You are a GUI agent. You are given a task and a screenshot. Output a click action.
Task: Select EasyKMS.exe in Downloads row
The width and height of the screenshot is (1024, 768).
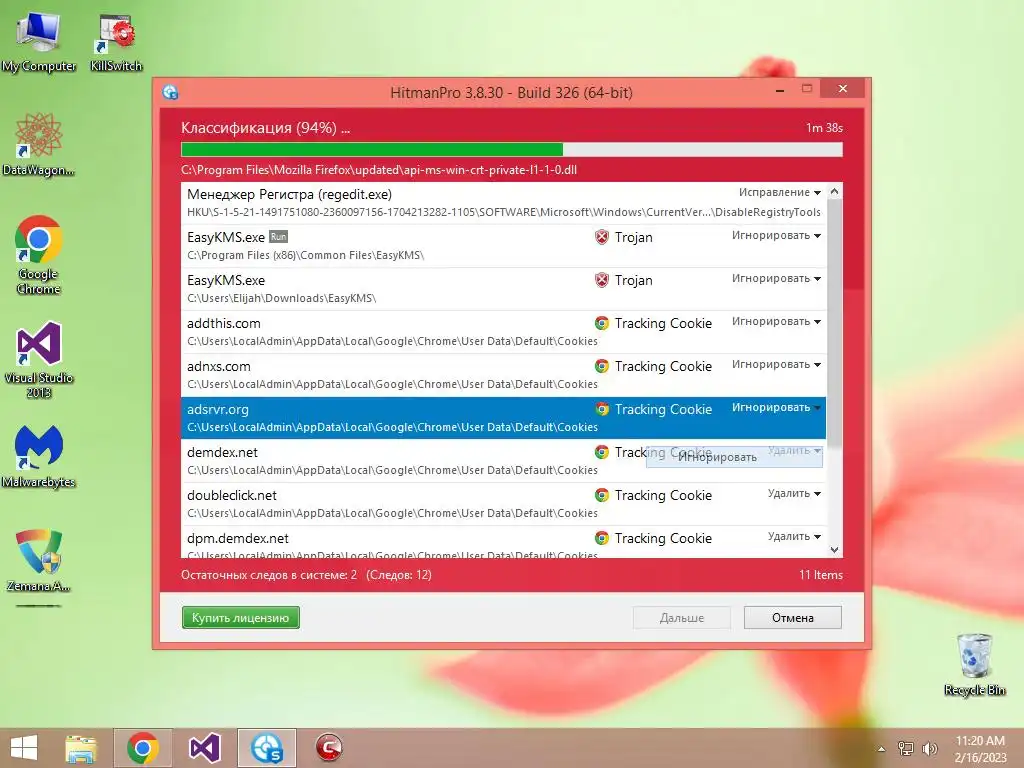coord(504,289)
